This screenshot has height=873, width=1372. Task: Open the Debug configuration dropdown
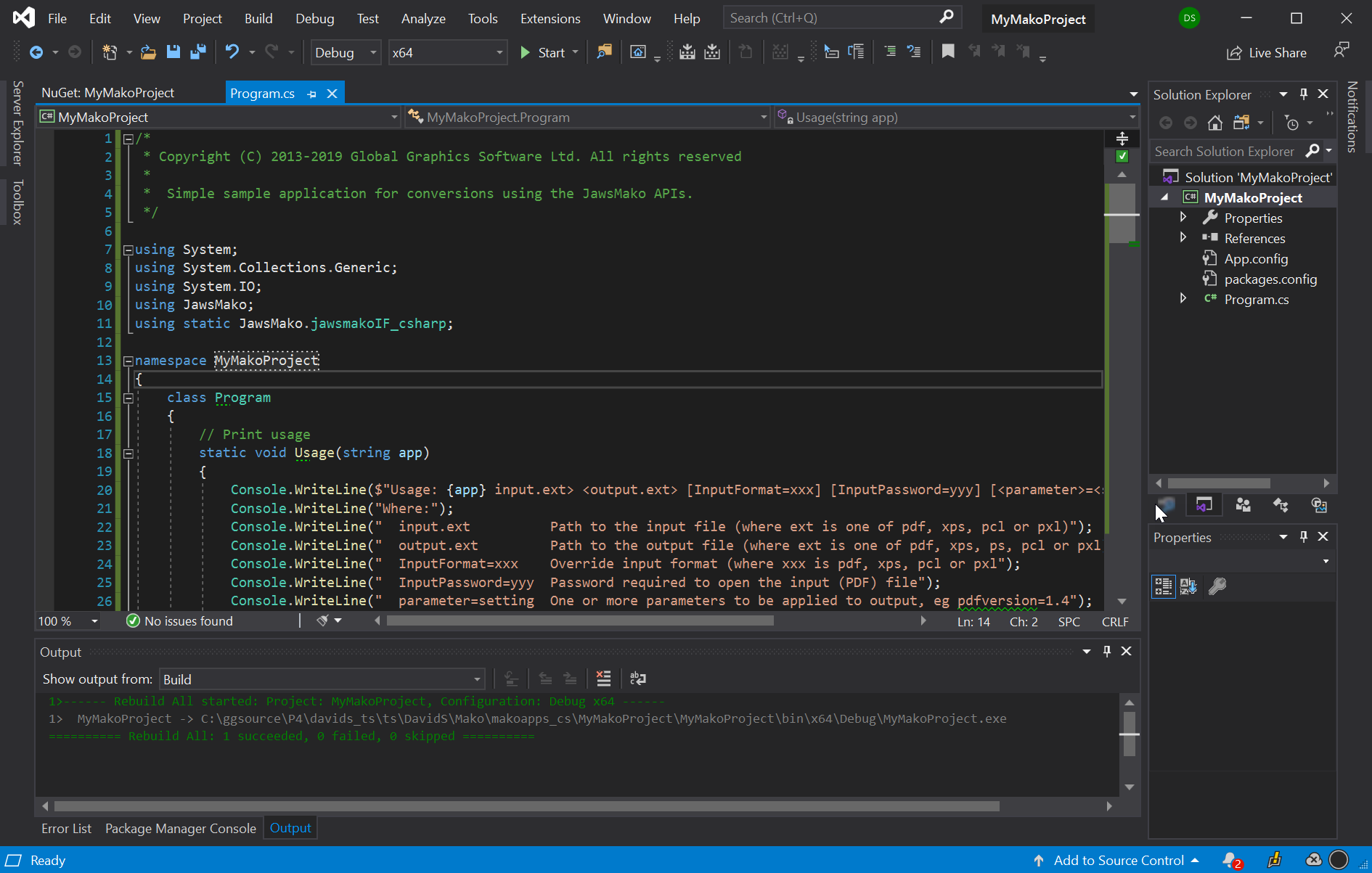(x=346, y=53)
